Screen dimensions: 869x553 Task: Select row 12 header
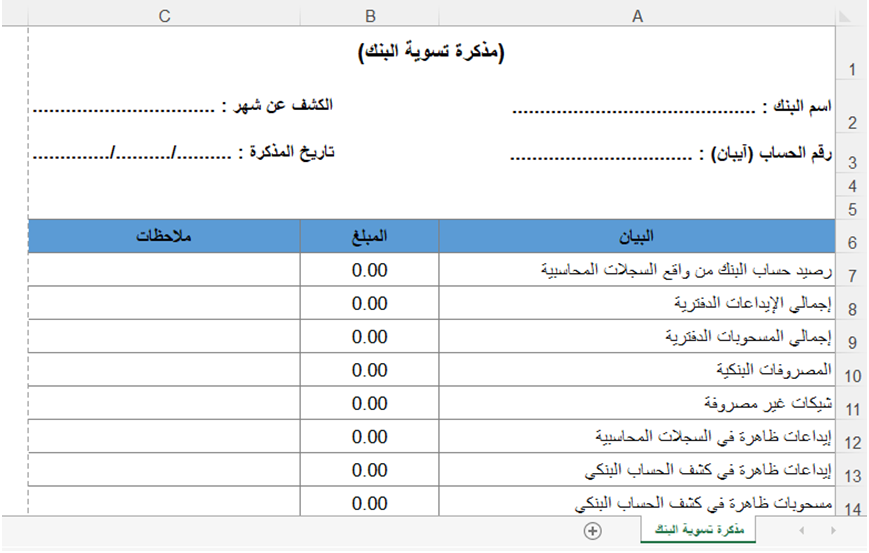[852, 442]
